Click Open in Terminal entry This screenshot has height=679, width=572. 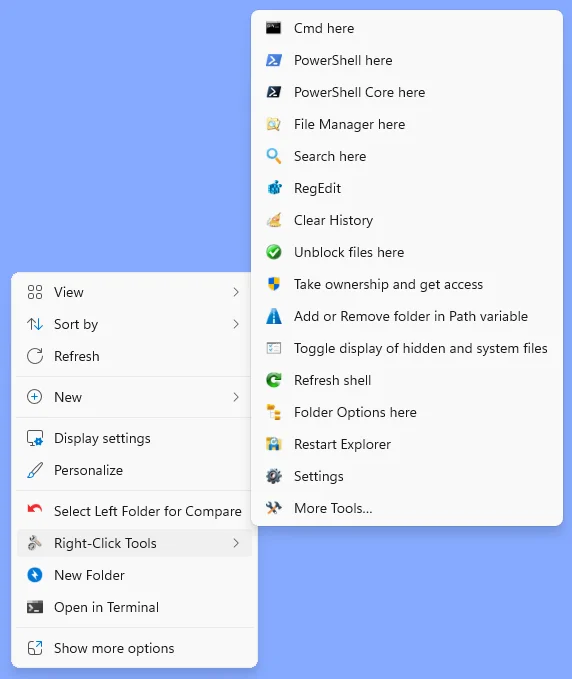coord(134,607)
